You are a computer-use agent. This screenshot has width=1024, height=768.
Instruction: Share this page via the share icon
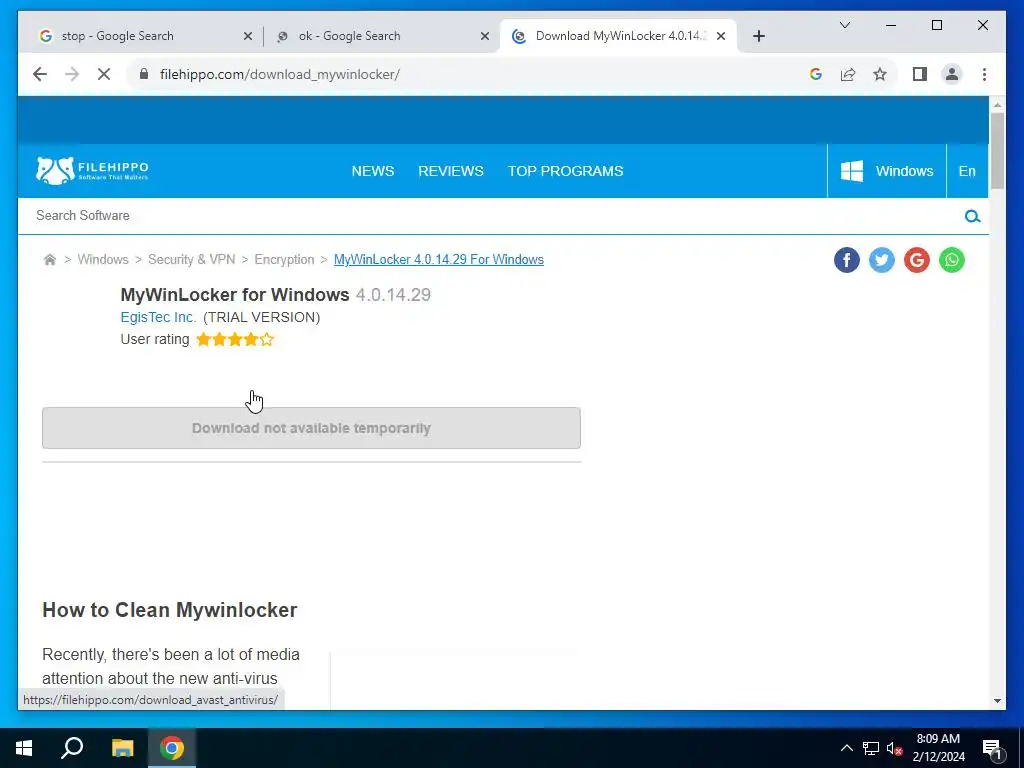click(848, 74)
